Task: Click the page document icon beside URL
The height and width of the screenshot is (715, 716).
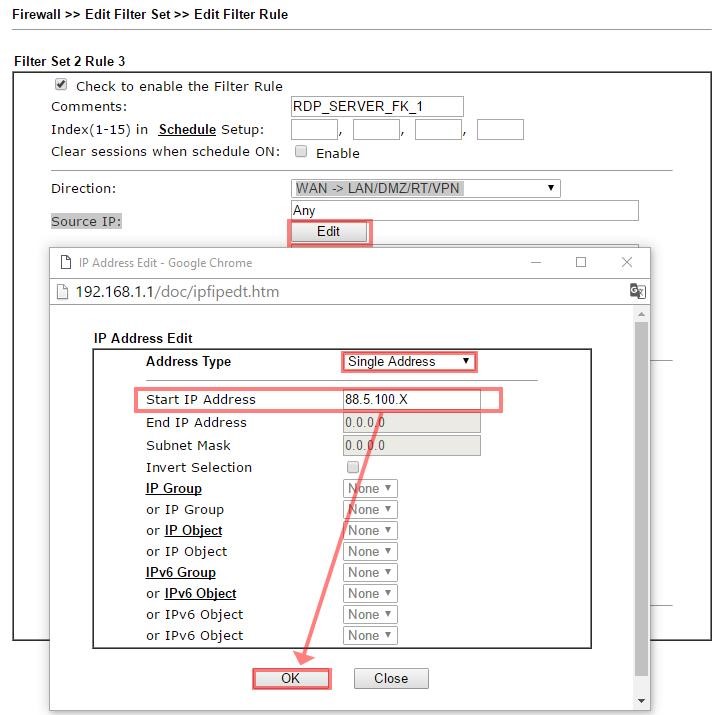Action: pyautogui.click(x=63, y=292)
